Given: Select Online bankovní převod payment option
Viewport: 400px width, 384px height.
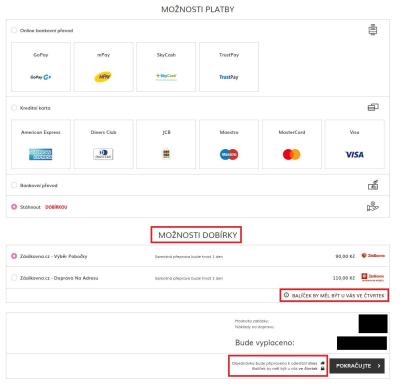Looking at the screenshot, I should 14,30.
